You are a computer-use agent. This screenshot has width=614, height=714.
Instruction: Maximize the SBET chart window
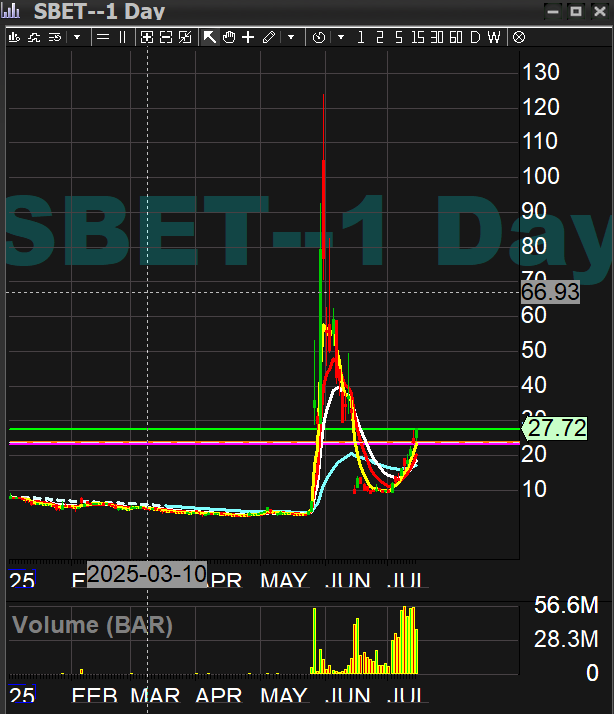click(576, 11)
